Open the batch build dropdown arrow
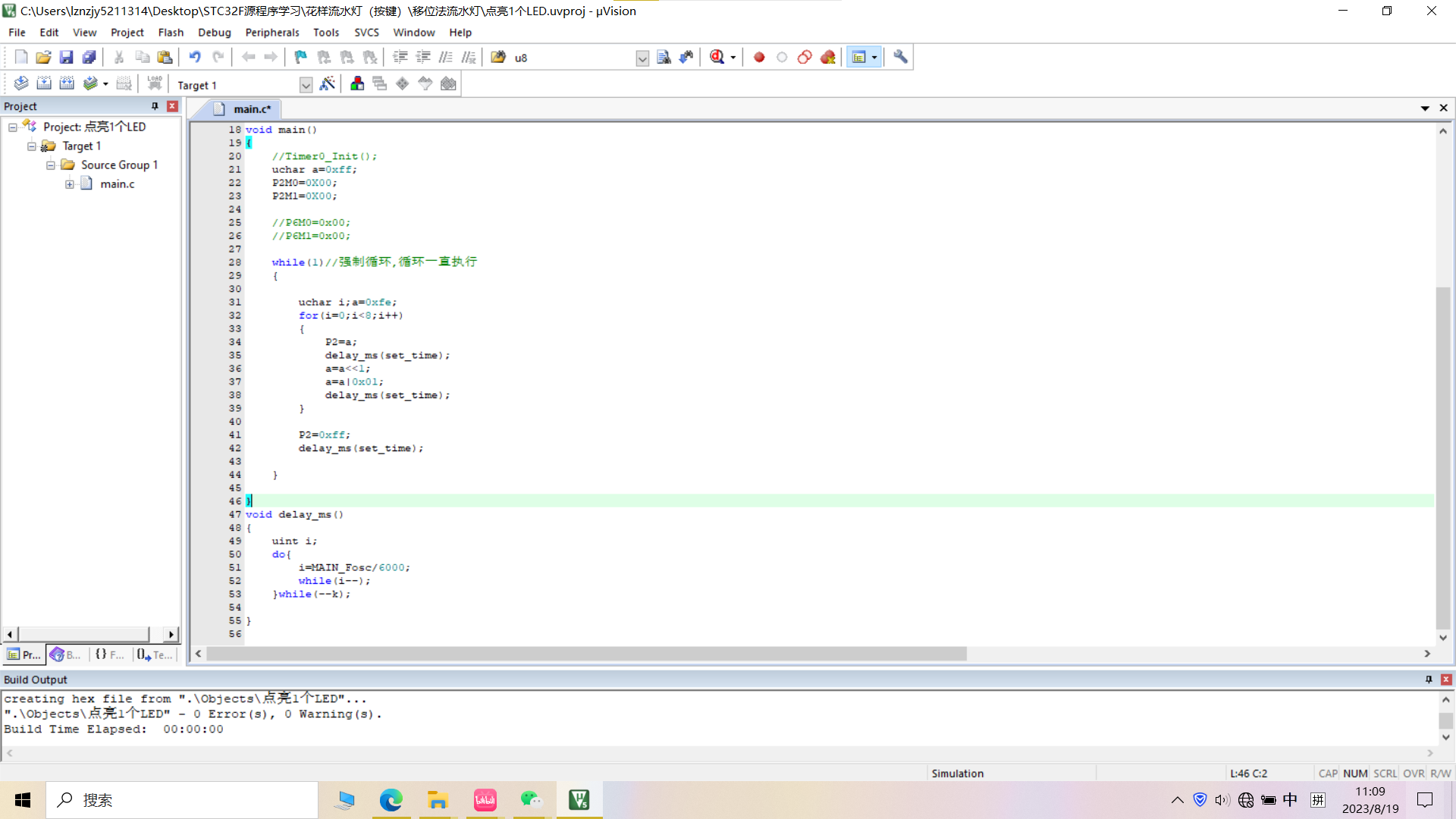1456x819 pixels. [105, 84]
